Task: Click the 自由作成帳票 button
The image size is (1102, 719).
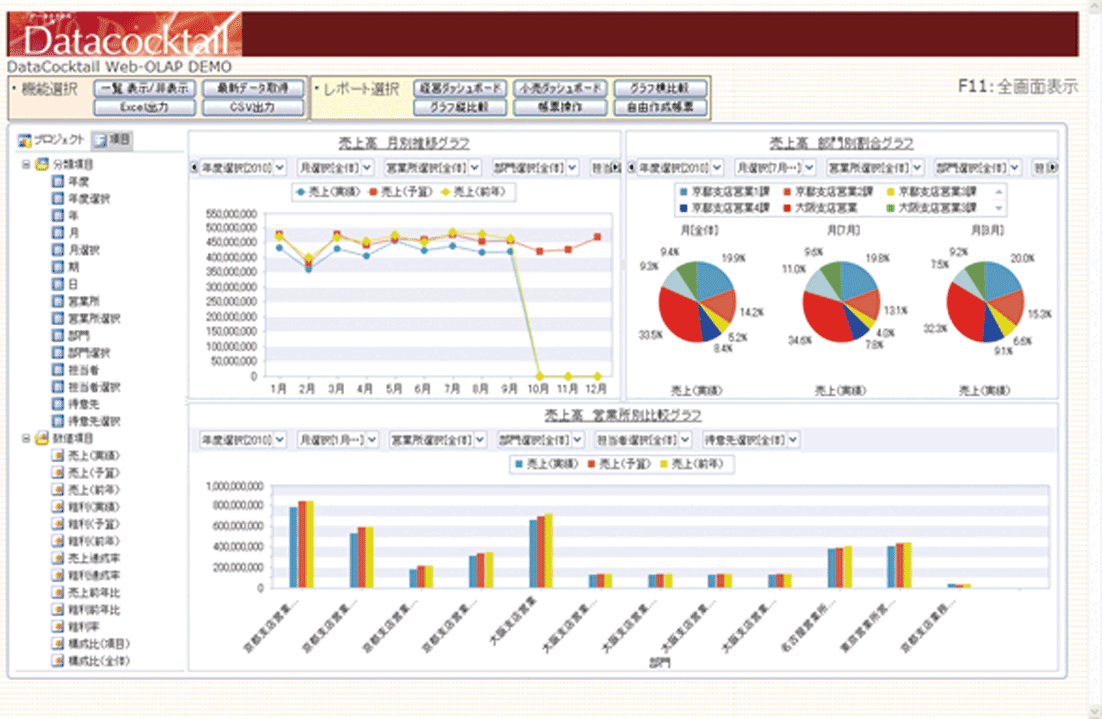Action: tap(660, 108)
